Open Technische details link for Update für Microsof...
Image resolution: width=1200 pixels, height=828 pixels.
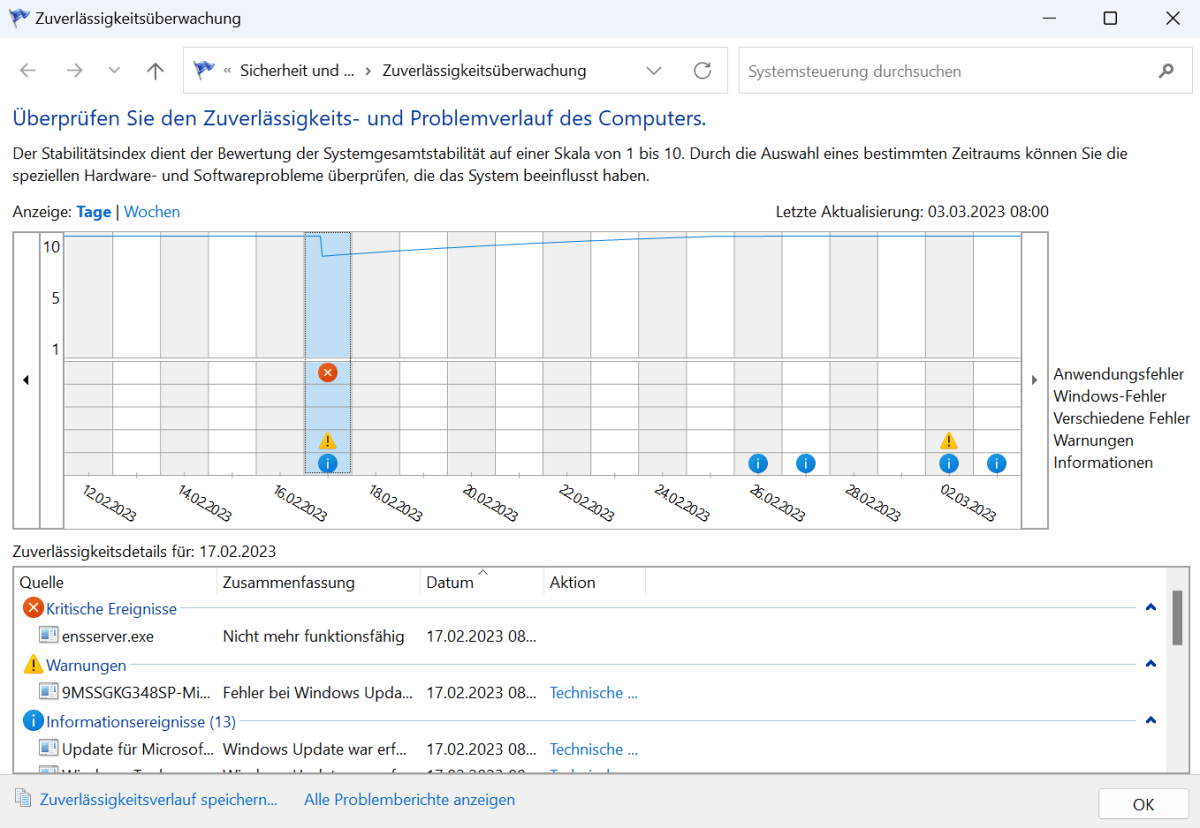click(x=594, y=749)
